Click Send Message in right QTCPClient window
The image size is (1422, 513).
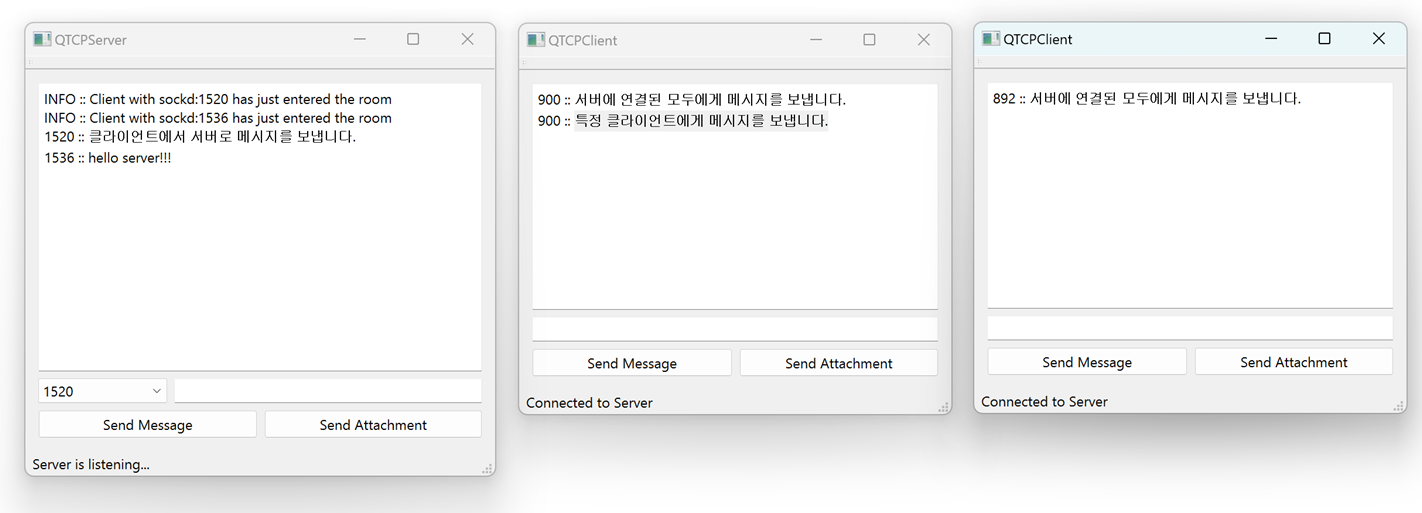pos(1087,362)
